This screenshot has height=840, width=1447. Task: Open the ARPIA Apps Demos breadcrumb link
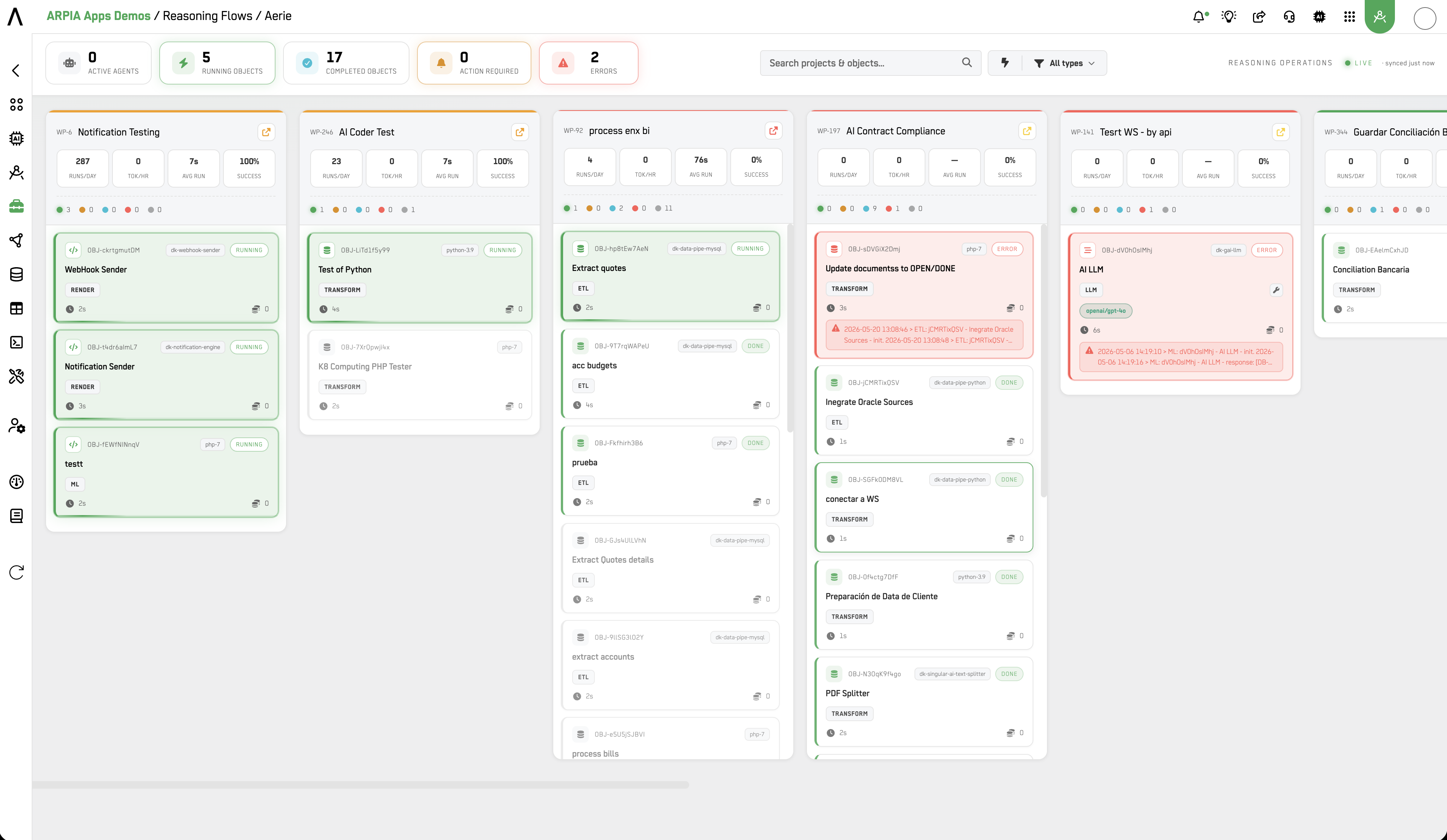coord(98,15)
